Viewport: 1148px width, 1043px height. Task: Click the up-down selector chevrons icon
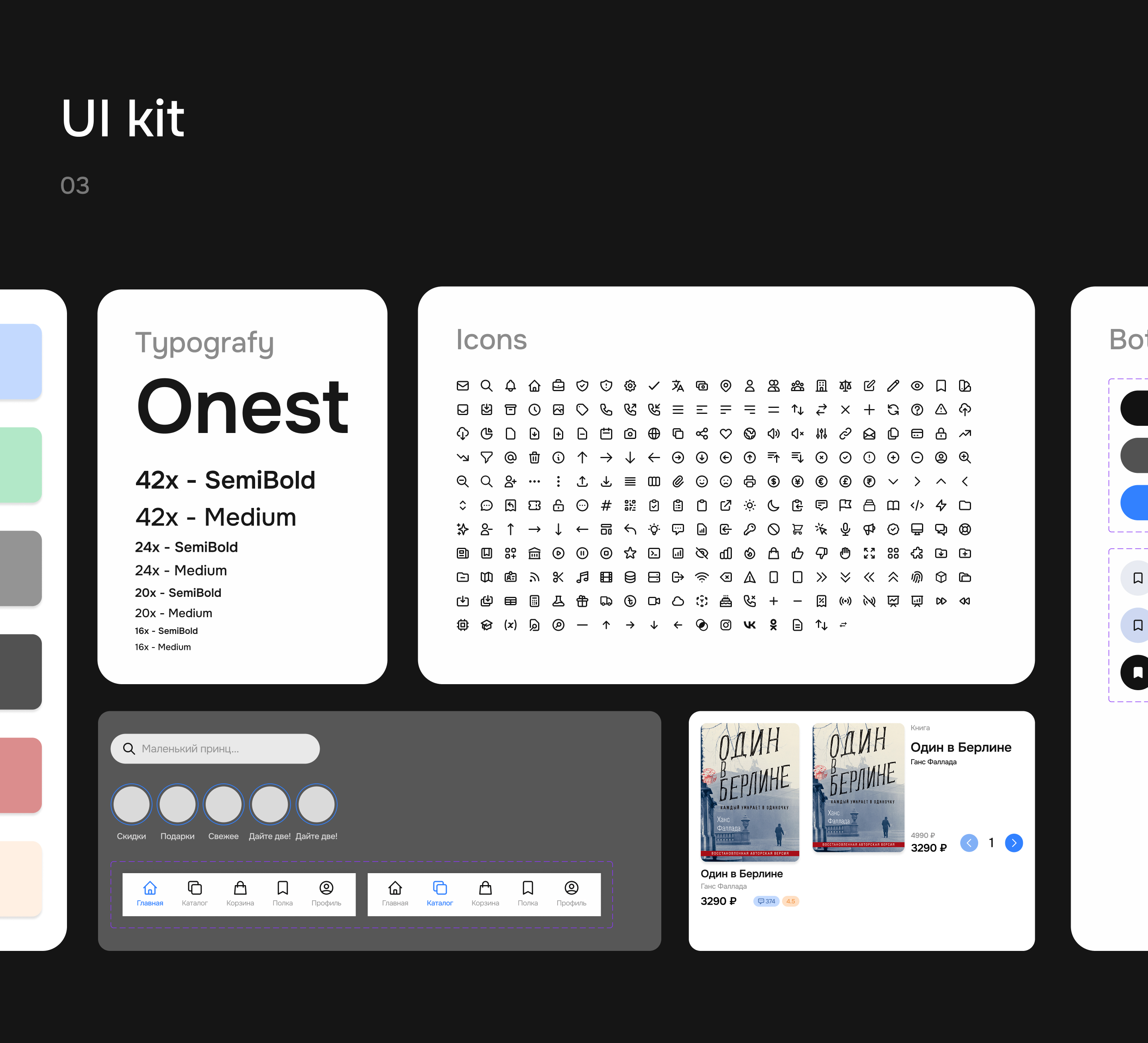click(x=462, y=505)
